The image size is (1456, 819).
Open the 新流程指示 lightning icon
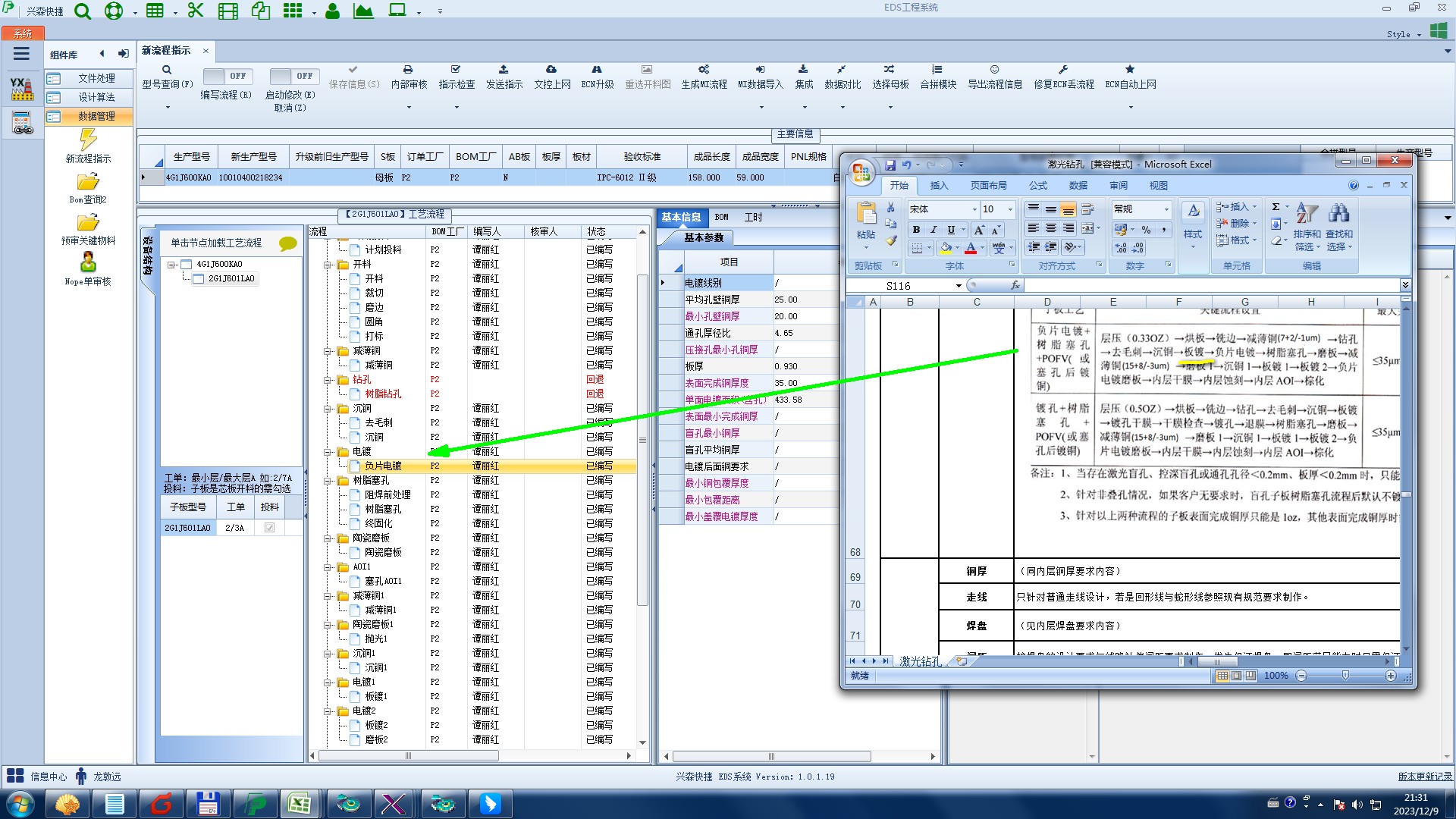tap(88, 140)
